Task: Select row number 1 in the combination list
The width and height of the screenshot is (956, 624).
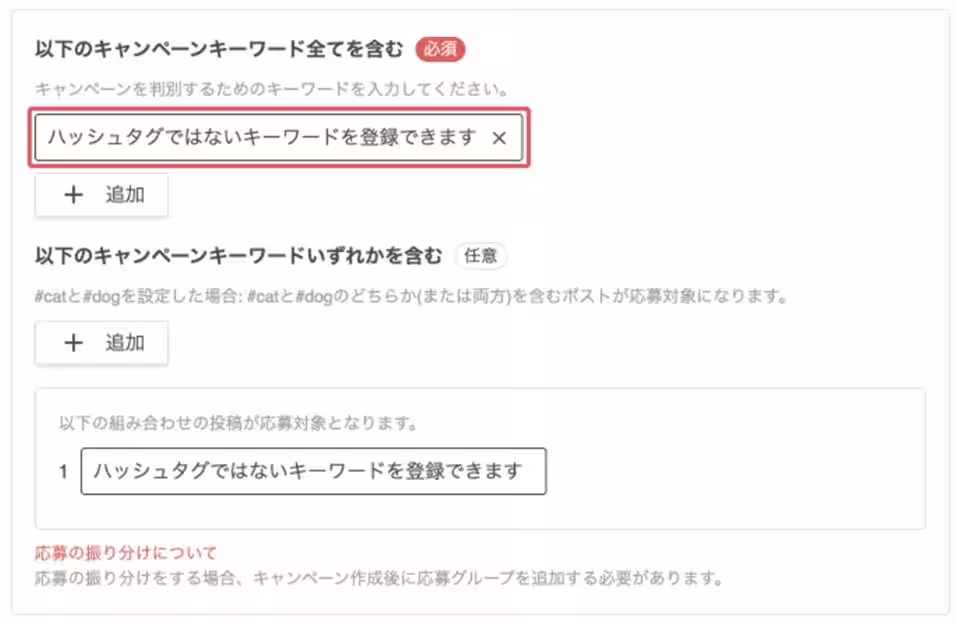Action: (62, 472)
